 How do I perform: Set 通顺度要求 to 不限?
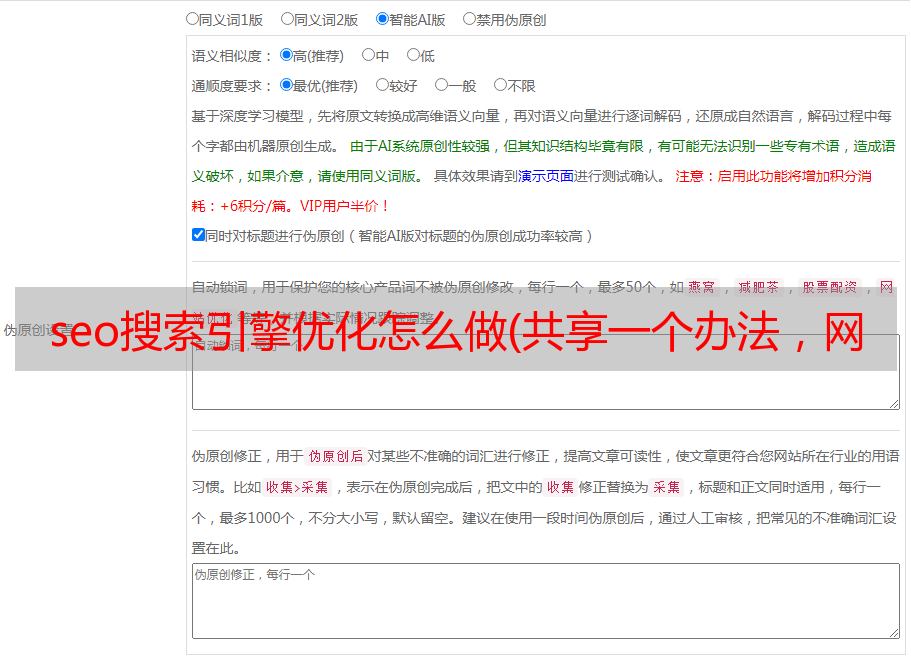(500, 85)
